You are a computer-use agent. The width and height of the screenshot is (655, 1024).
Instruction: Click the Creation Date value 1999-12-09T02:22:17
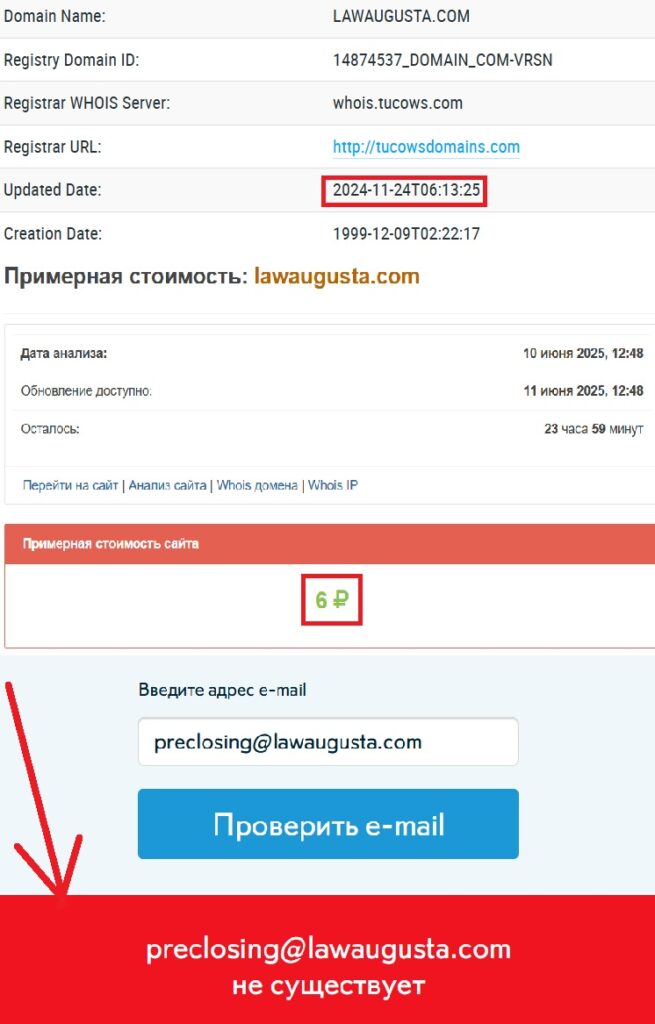(x=406, y=234)
